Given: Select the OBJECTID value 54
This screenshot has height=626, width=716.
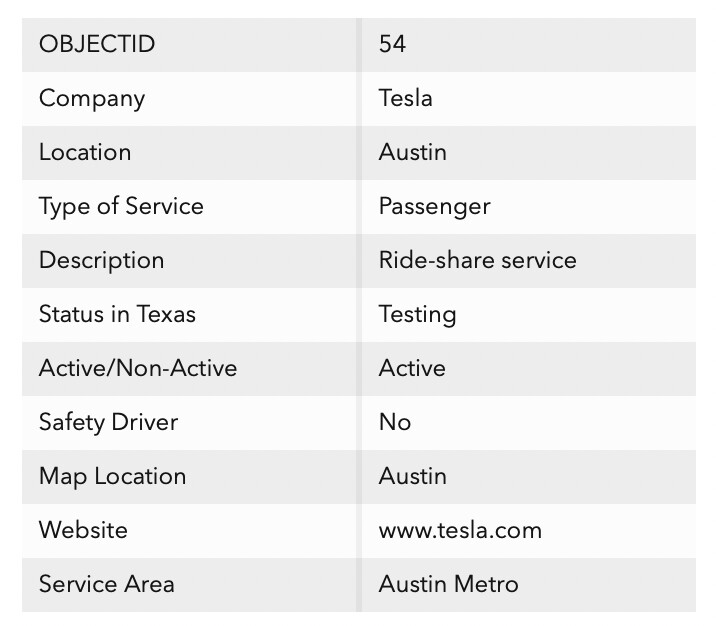Looking at the screenshot, I should [393, 44].
